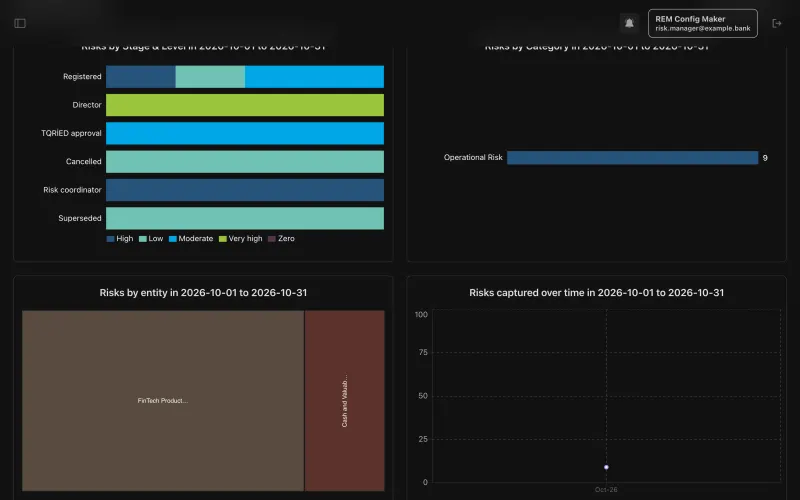Viewport: 800px width, 500px height.
Task: Toggle the Very high legend entry
Action: [240, 239]
